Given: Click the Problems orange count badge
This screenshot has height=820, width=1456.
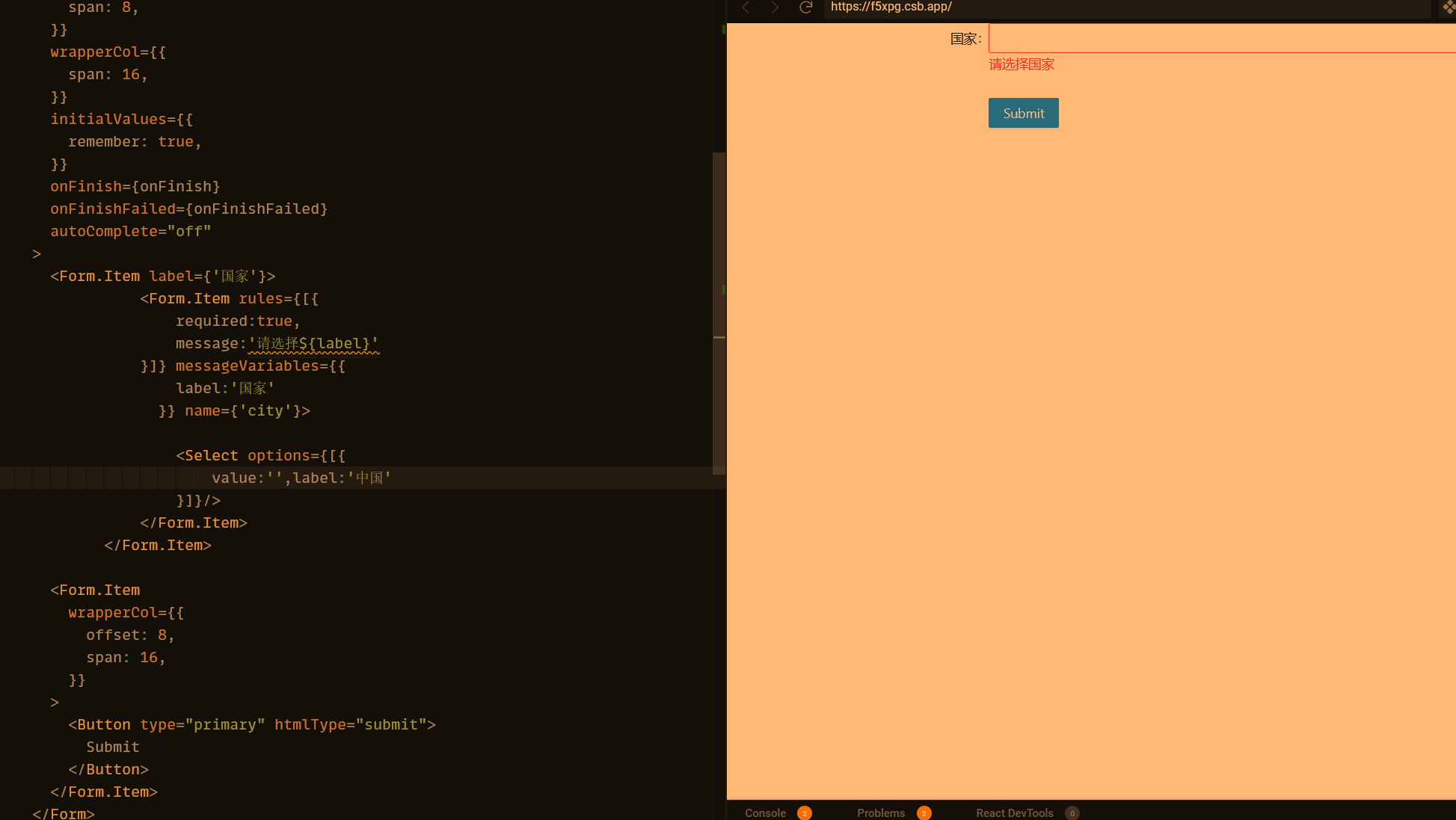Looking at the screenshot, I should coord(924,813).
